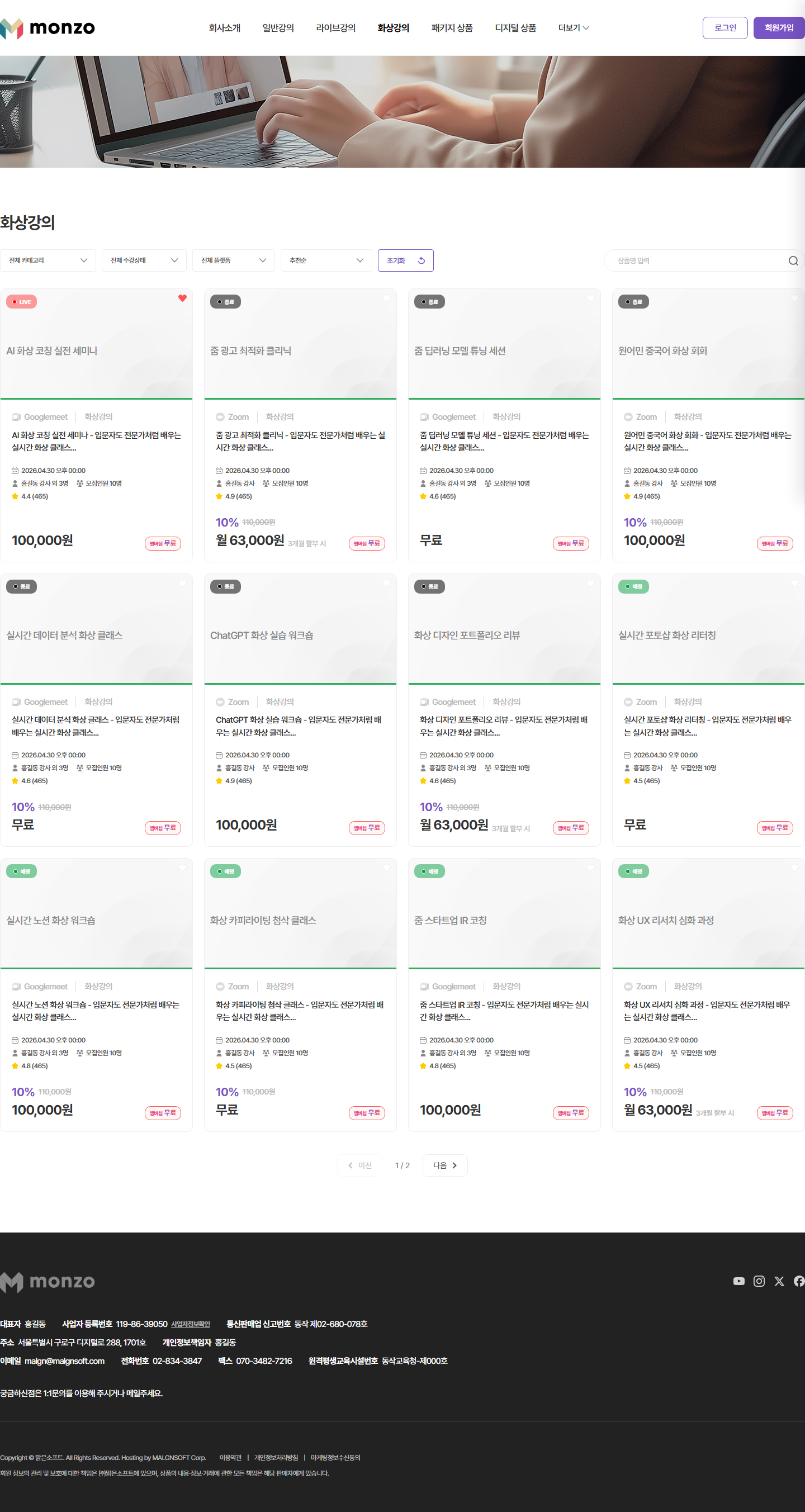Toggle heart on 실시간 포토샵 화상 리터칭 card
The height and width of the screenshot is (1512, 805).
pos(794,583)
